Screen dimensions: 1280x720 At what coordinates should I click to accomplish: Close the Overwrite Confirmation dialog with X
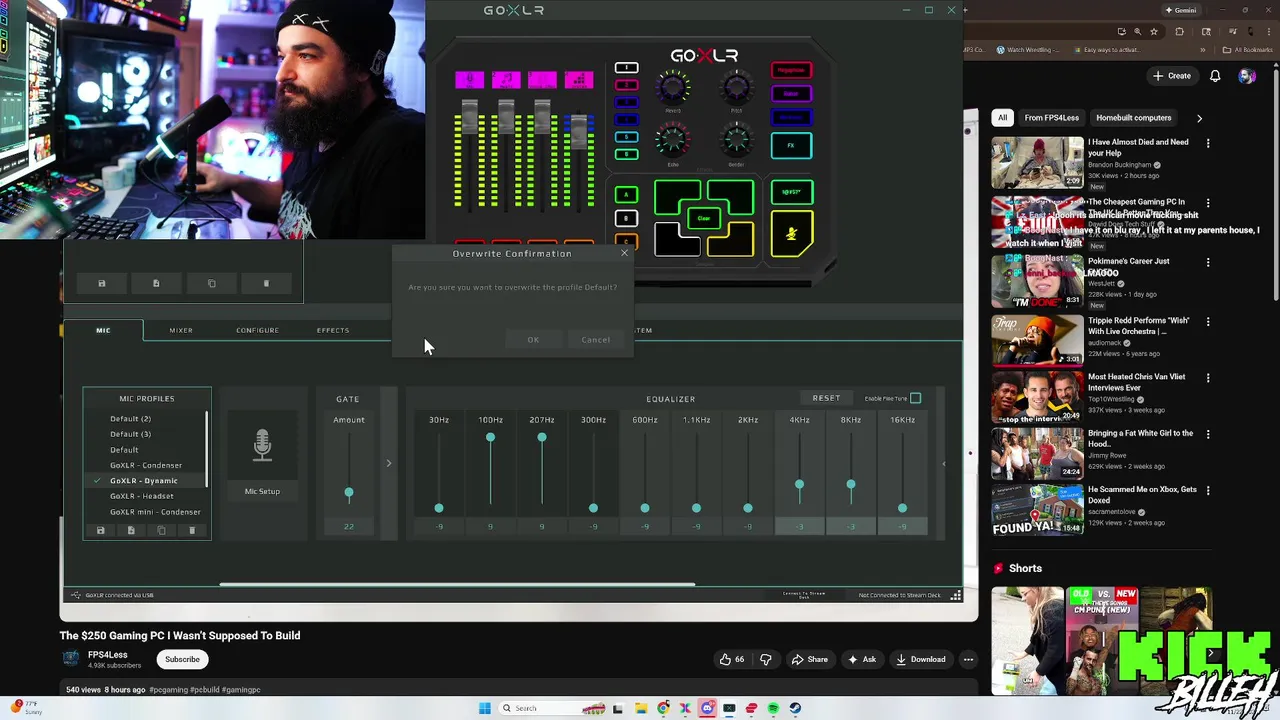coord(624,253)
